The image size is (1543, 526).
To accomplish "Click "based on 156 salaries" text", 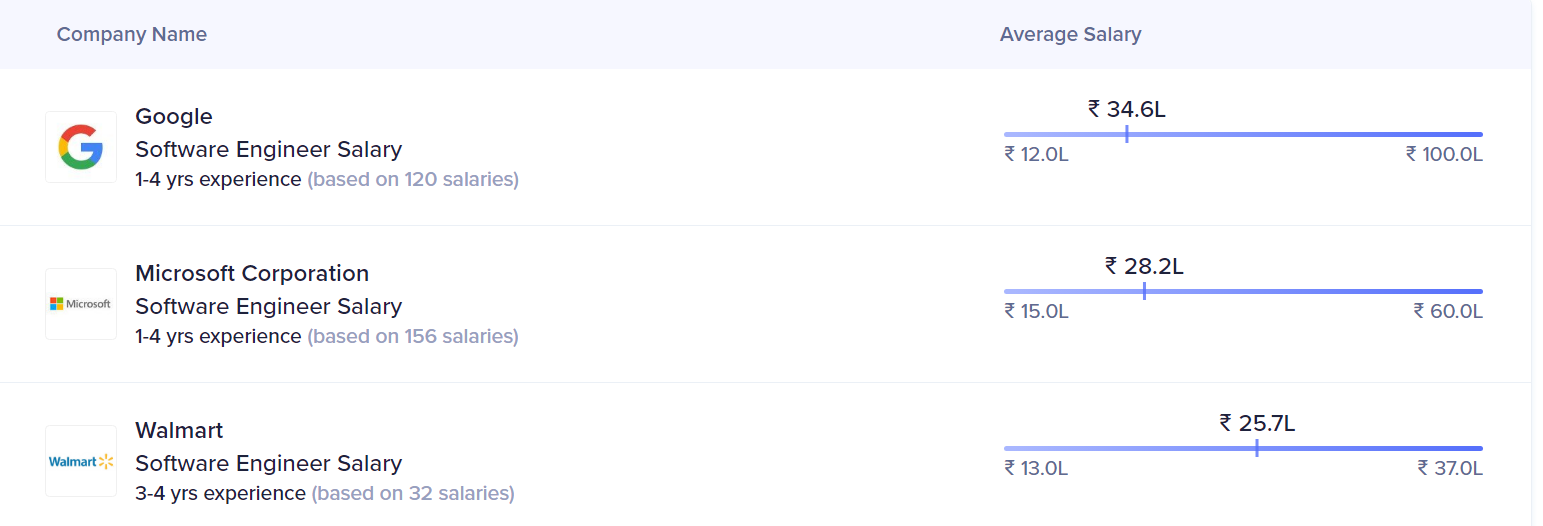I will click(413, 337).
